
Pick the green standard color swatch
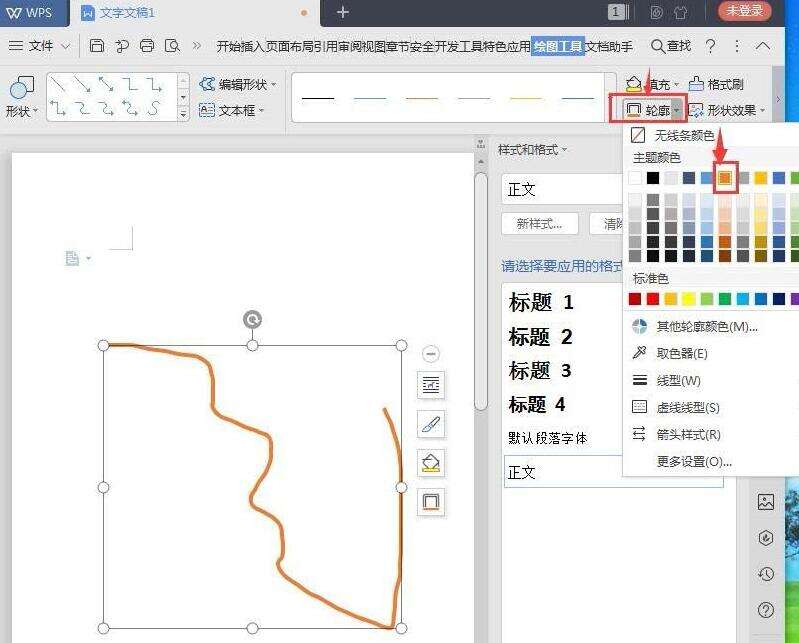tap(725, 299)
